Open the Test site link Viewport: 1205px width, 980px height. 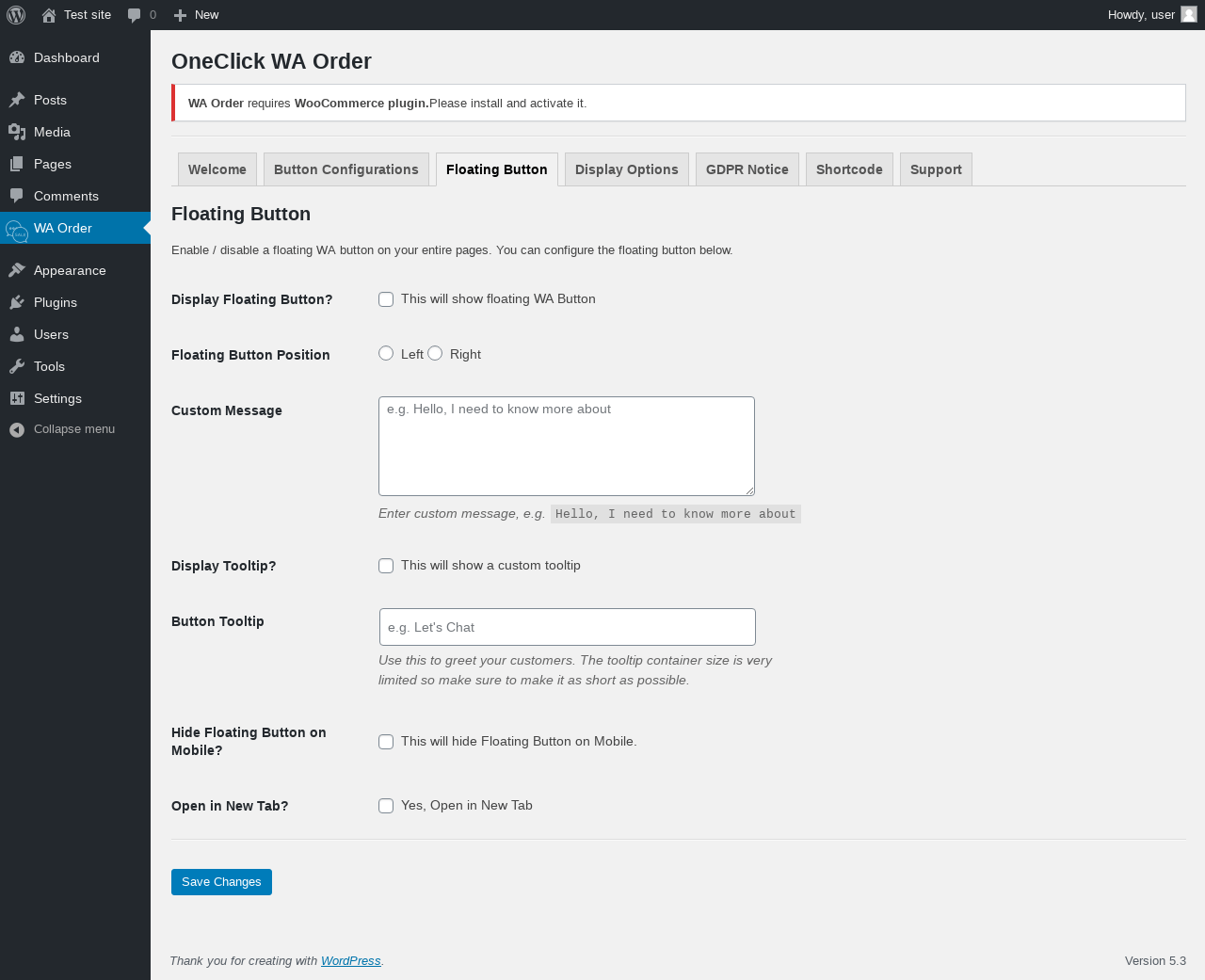[88, 15]
